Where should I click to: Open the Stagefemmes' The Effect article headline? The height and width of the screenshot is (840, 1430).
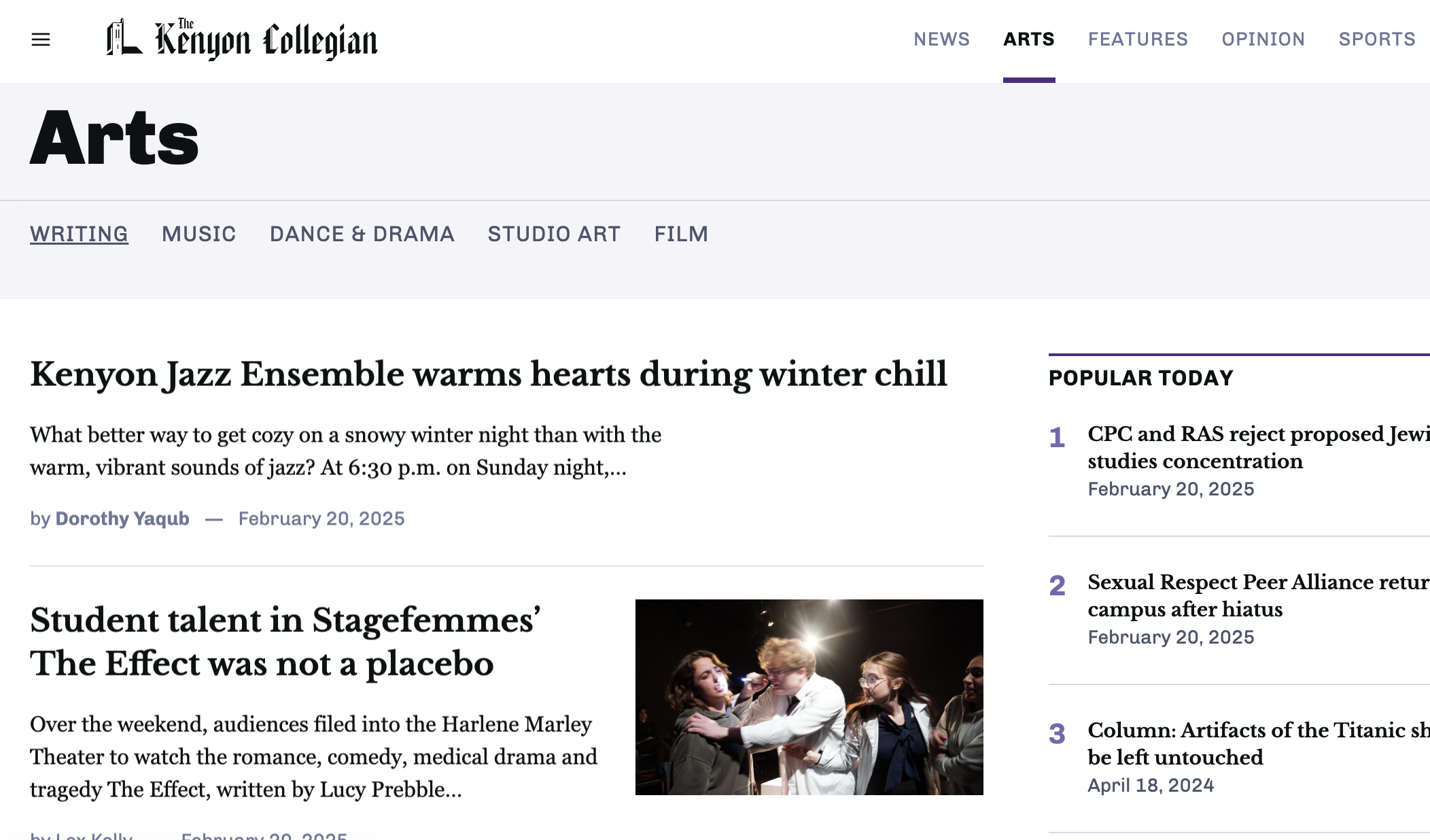(285, 642)
